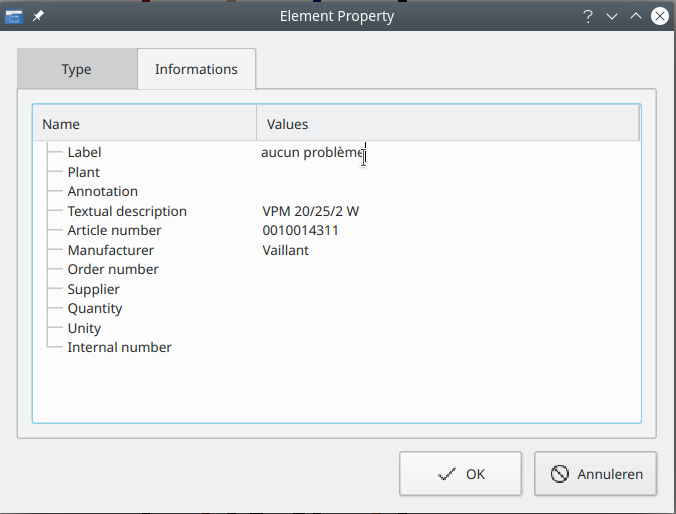Image resolution: width=676 pixels, height=514 pixels.
Task: Click the Name column header
Action: tap(145, 124)
